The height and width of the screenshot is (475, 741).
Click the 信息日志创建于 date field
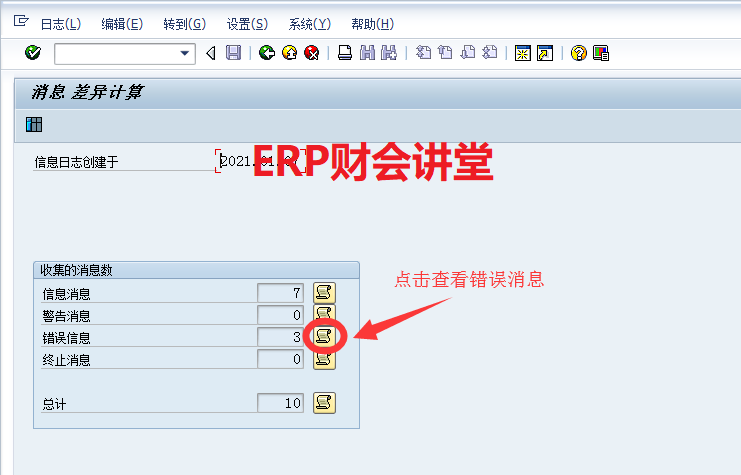pyautogui.click(x=259, y=161)
